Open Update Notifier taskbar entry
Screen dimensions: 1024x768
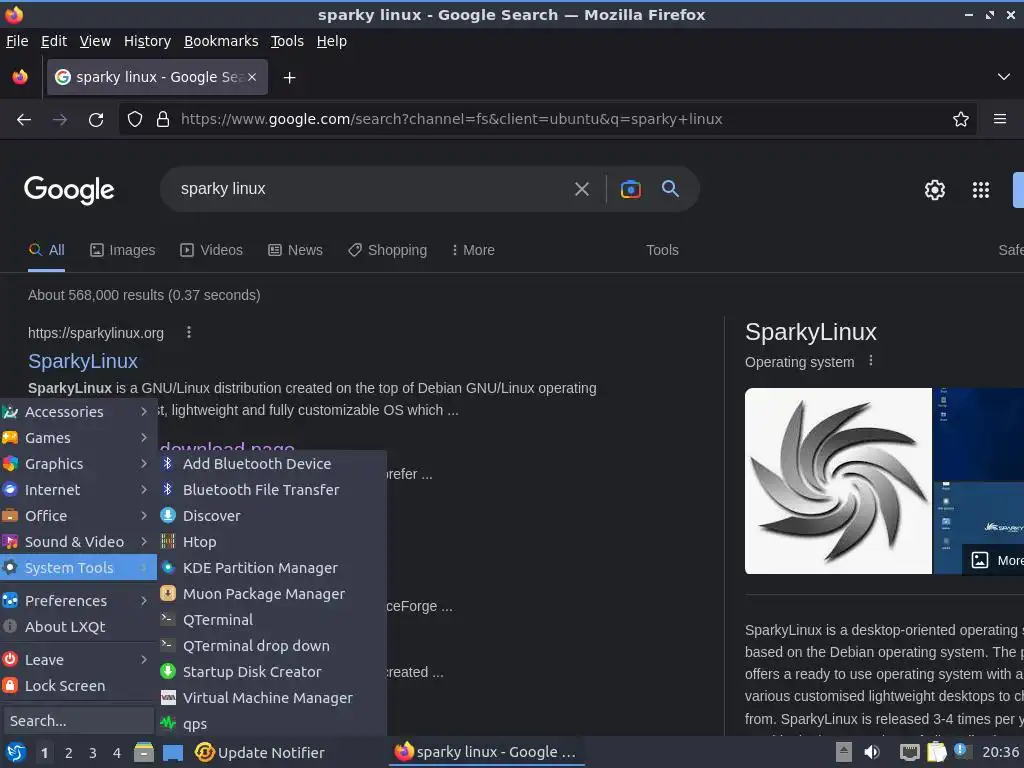pyautogui.click(x=260, y=753)
